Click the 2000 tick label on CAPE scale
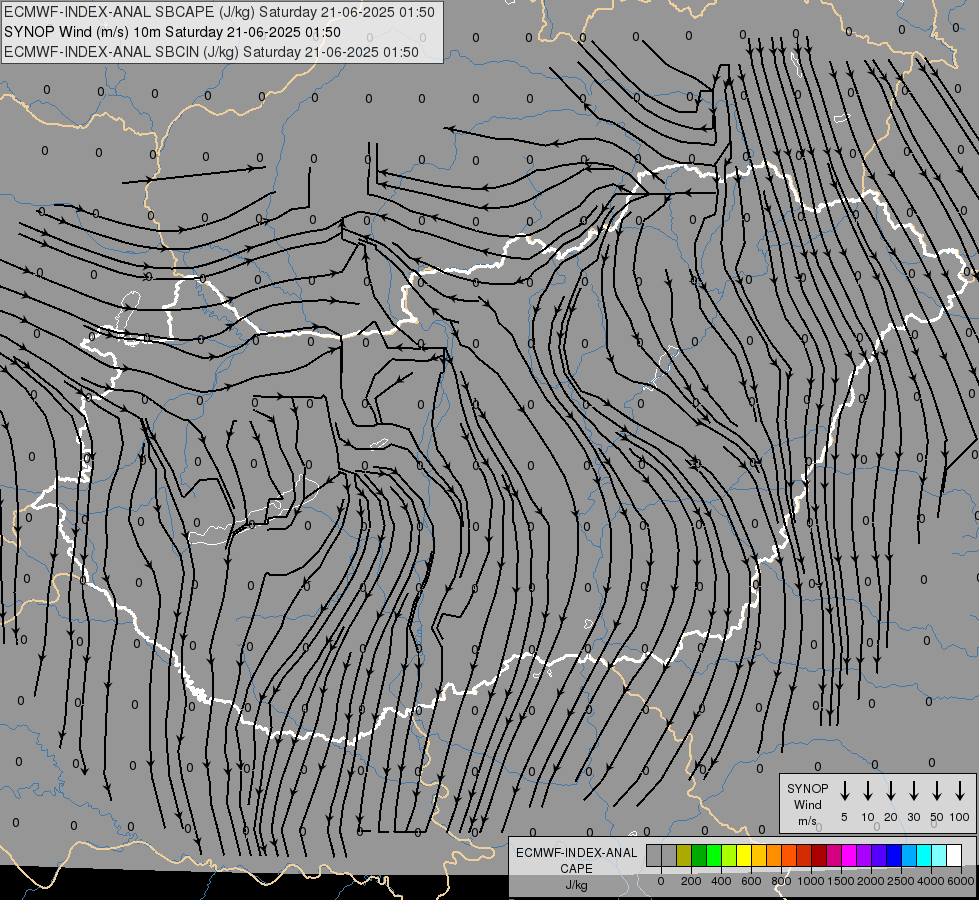Viewport: 979px width, 900px height. tap(870, 881)
